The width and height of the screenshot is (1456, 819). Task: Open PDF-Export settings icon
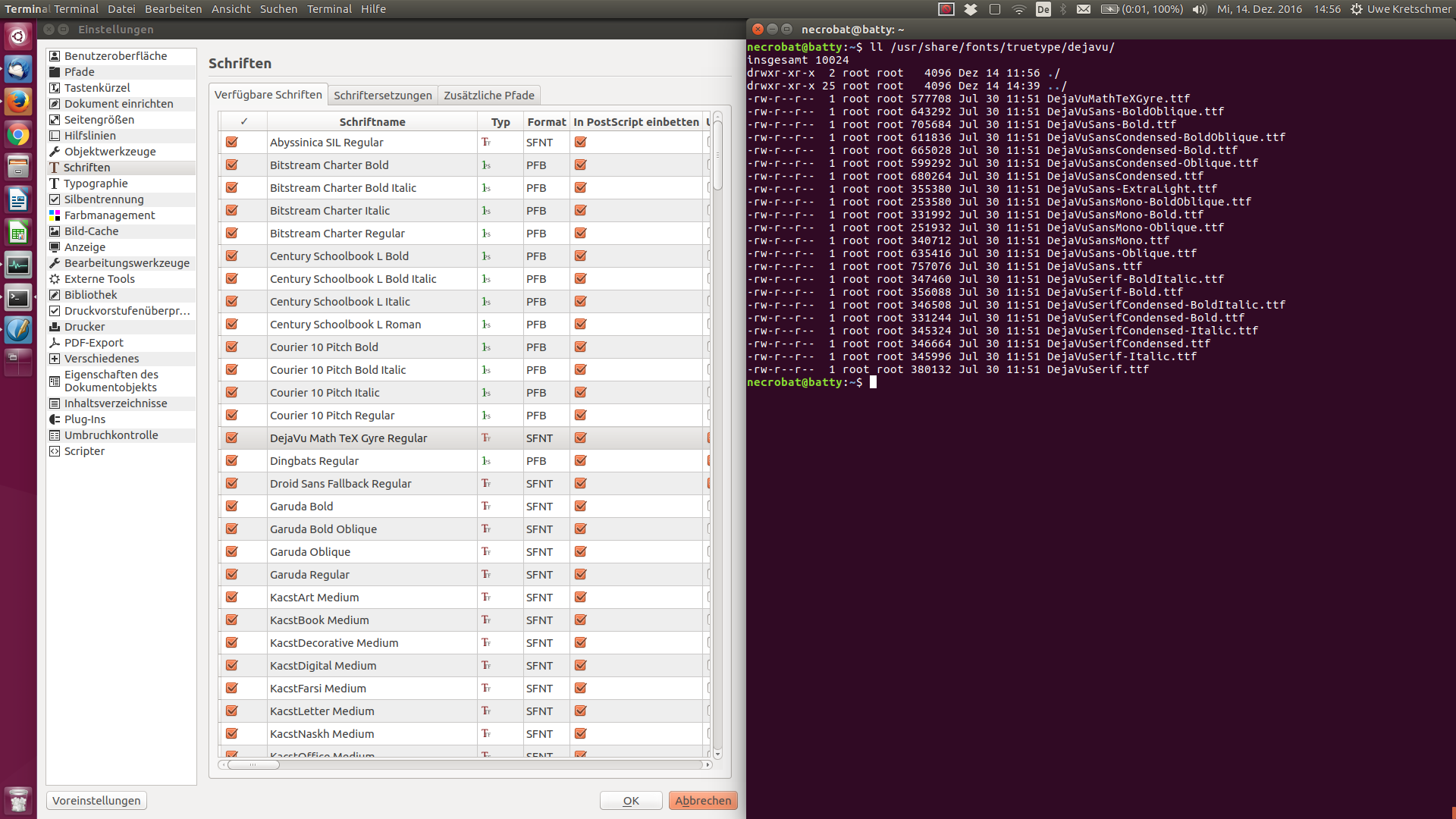(x=55, y=343)
